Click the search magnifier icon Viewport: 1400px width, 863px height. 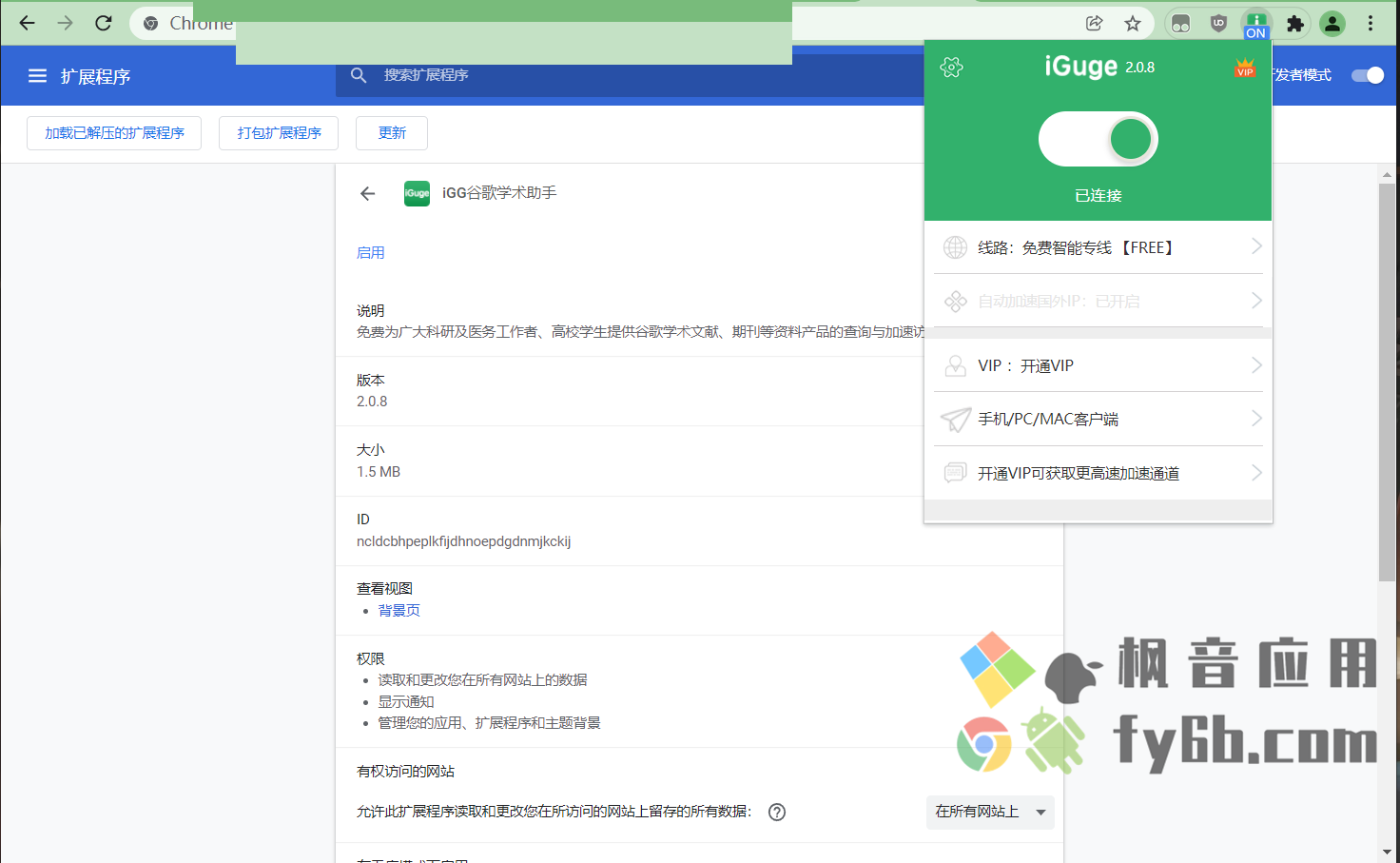tap(359, 75)
